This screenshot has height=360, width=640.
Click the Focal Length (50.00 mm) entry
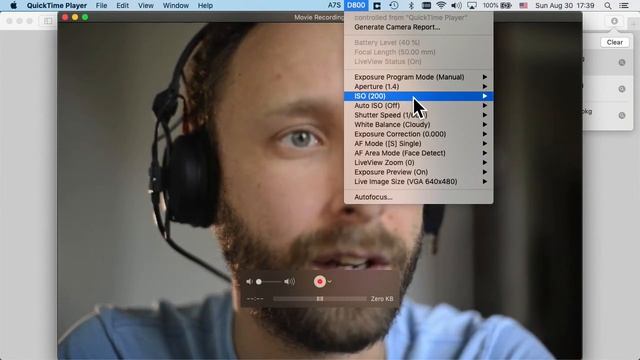coord(419,52)
